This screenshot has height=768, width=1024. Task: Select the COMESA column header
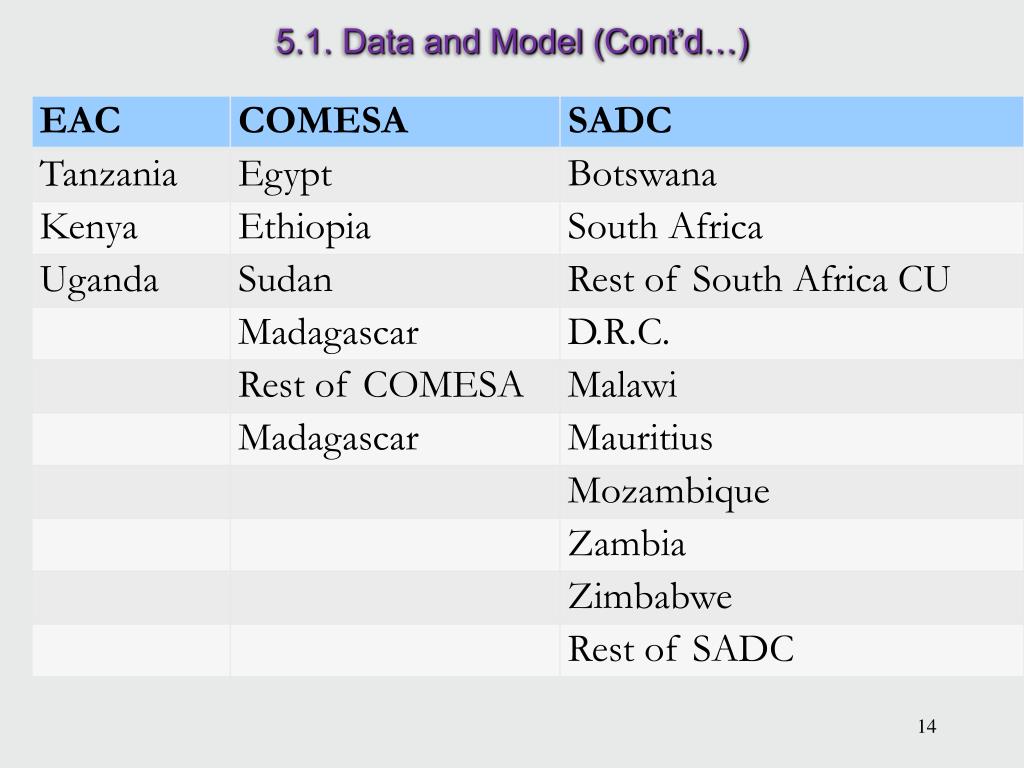coord(394,121)
